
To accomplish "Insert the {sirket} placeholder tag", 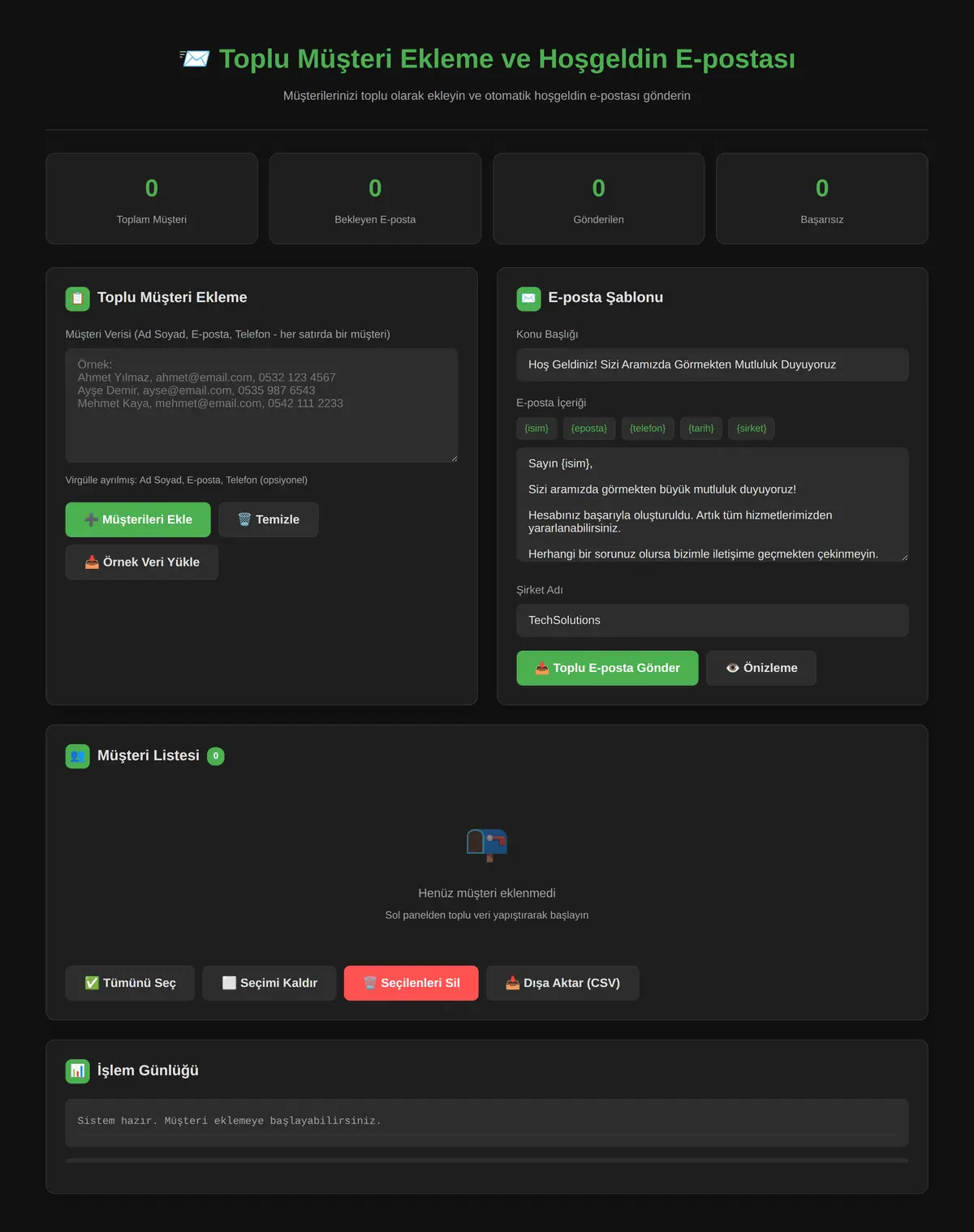I will click(752, 429).
